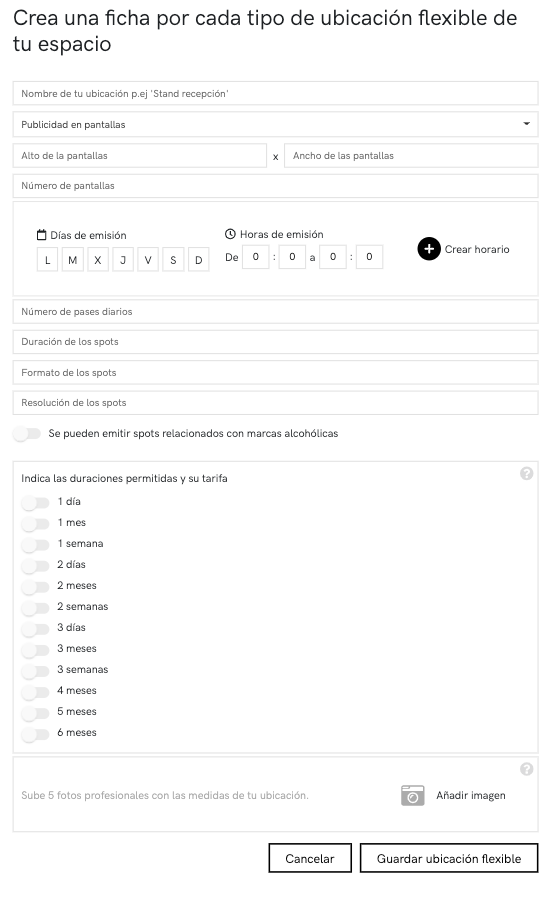
Task: Click the plus icon for Crear horario
Action: (x=429, y=249)
